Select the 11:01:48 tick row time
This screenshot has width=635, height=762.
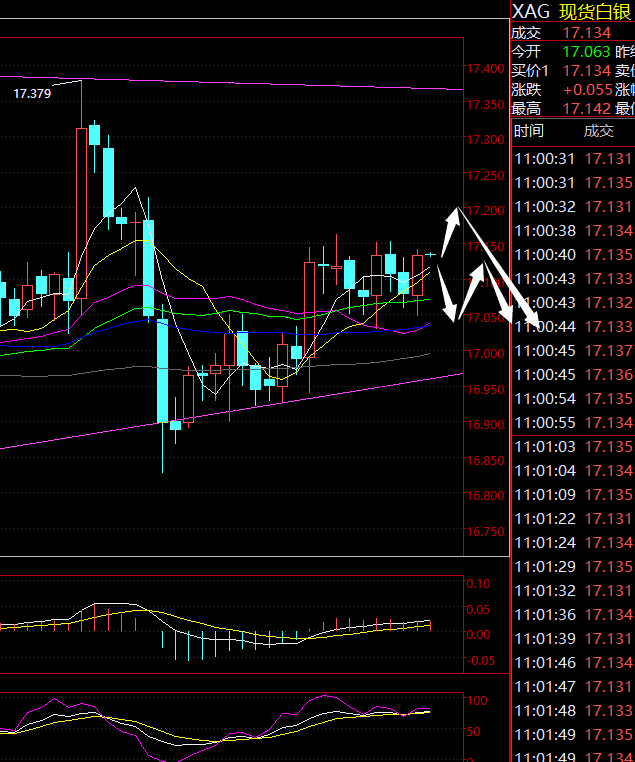[544, 710]
